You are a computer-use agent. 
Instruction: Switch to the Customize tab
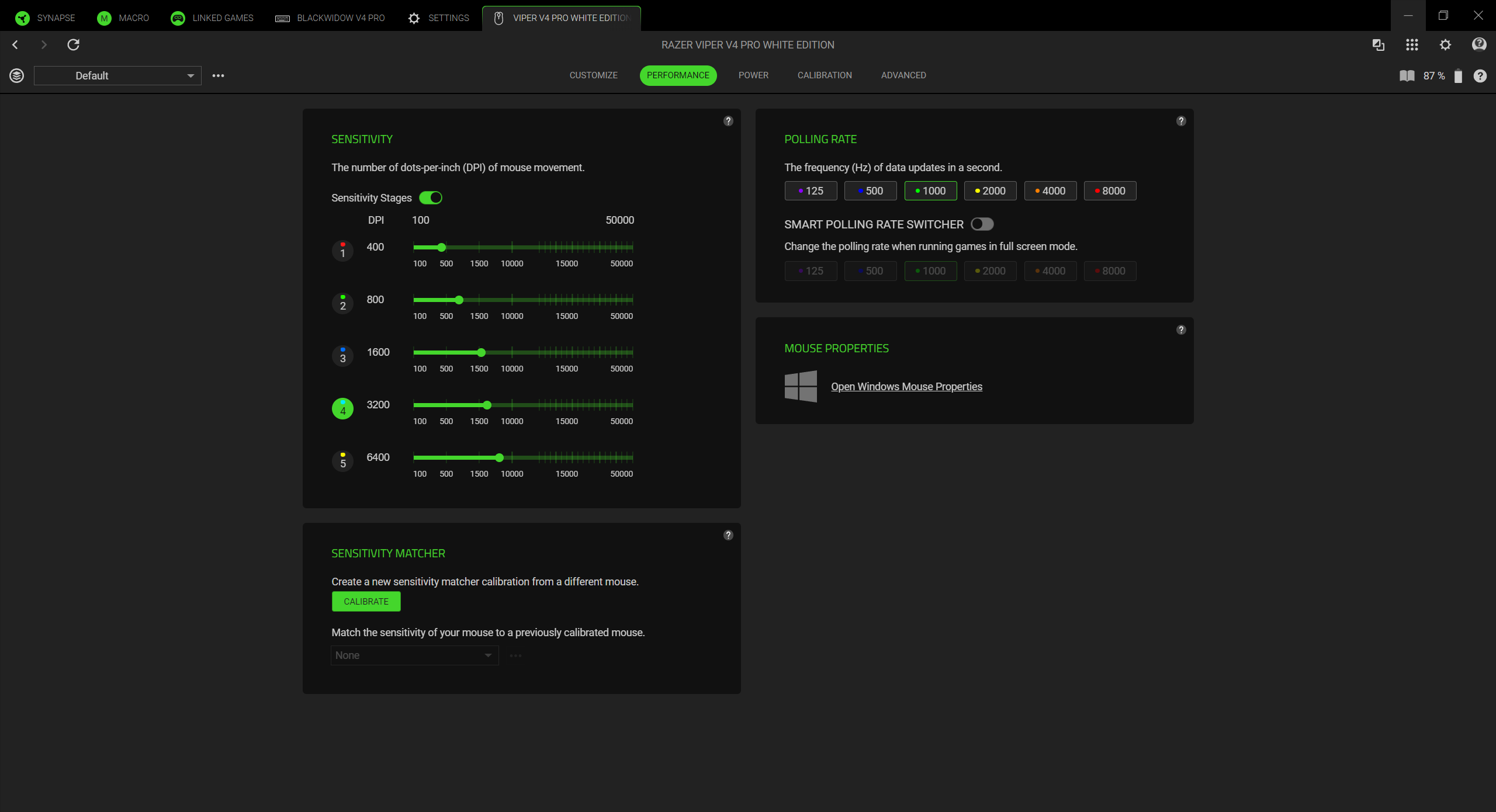click(593, 75)
